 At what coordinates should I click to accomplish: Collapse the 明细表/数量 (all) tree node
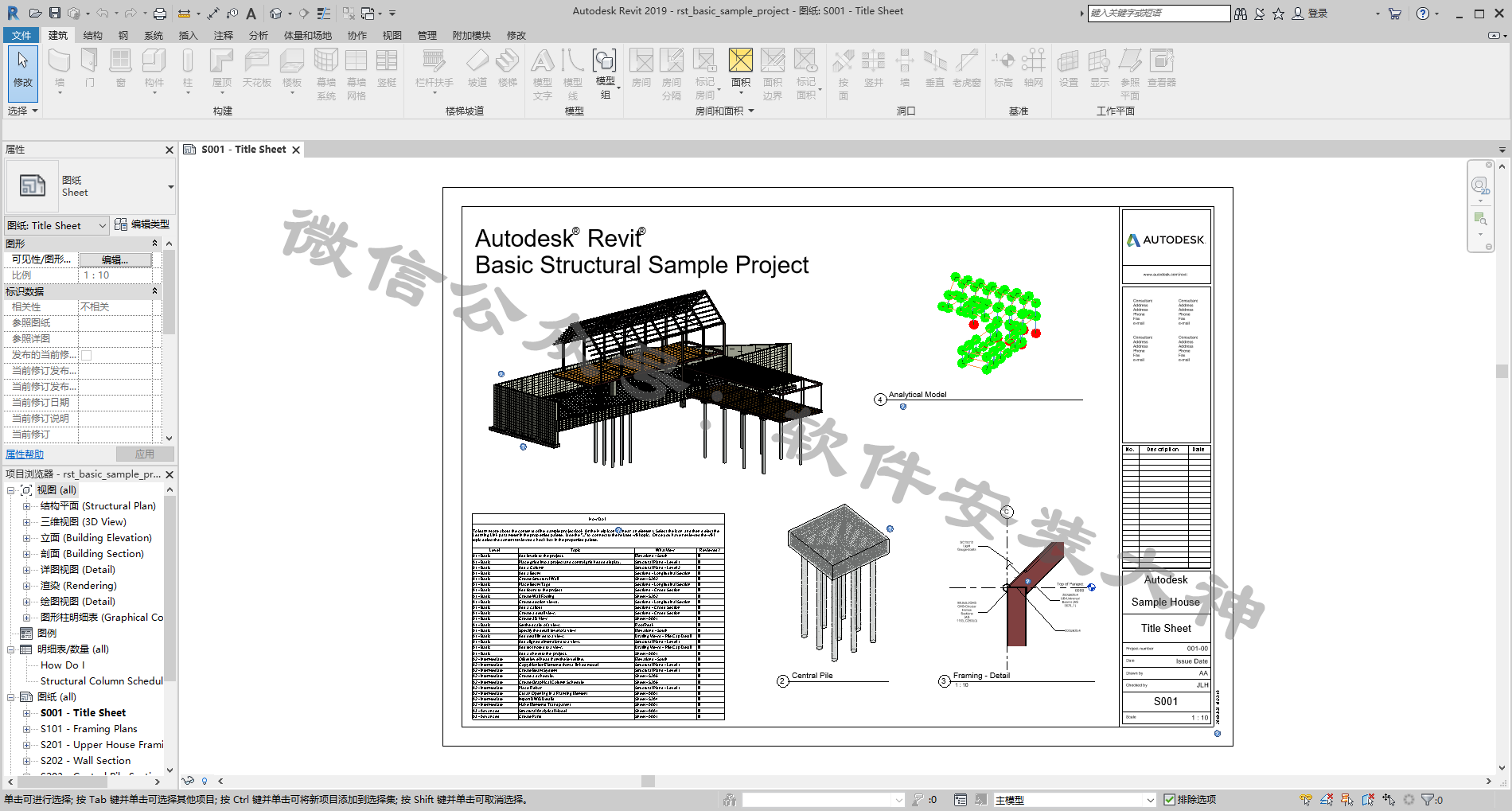(x=11, y=649)
